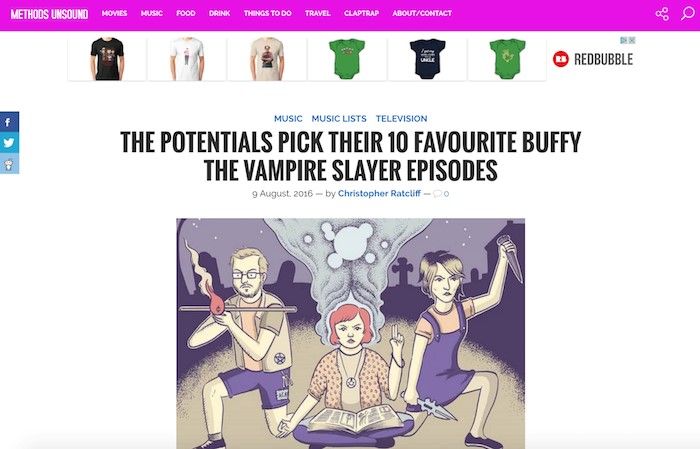
Task: Share article via Twitter sidebar icon
Action: (x=9, y=143)
